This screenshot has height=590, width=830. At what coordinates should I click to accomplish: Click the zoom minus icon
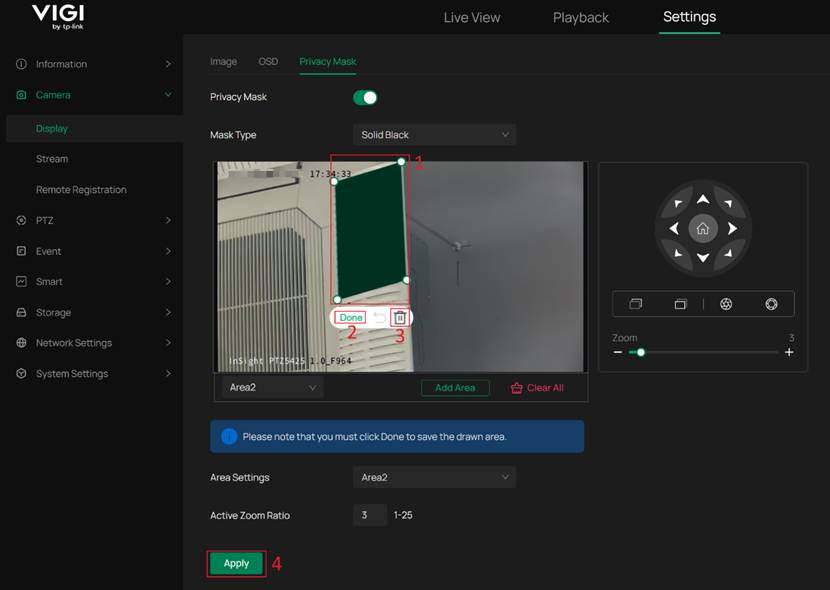618,353
